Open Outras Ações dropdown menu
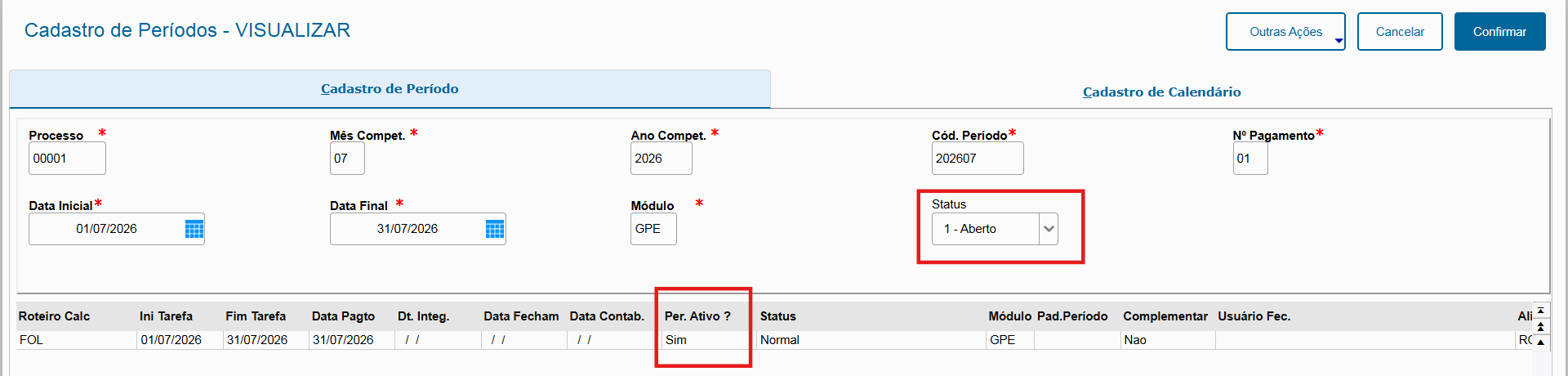This screenshot has width=1568, height=376. (x=1285, y=32)
